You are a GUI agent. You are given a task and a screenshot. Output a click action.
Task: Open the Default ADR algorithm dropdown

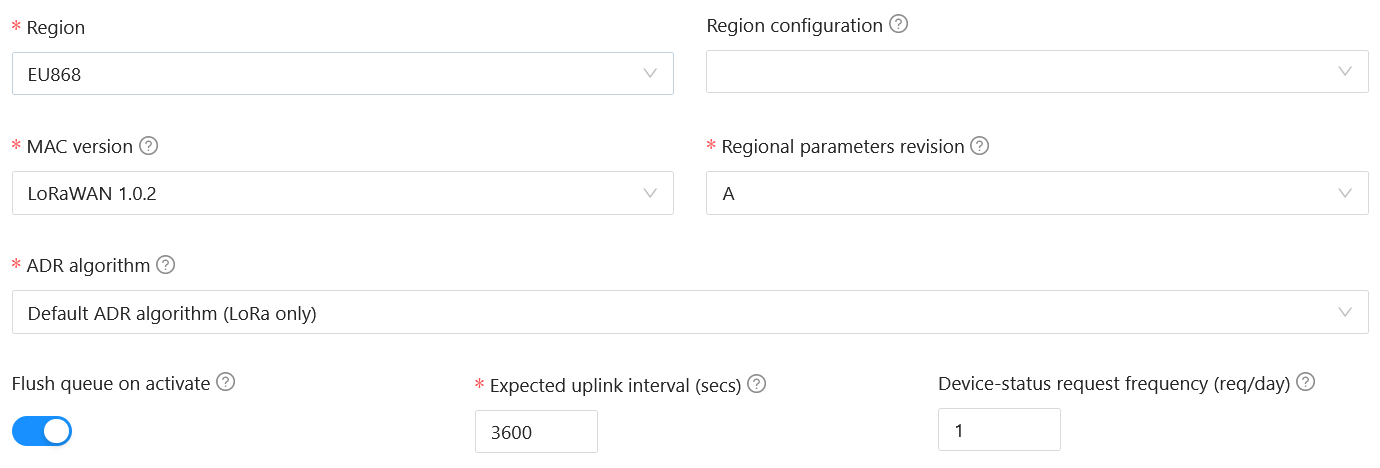point(690,313)
